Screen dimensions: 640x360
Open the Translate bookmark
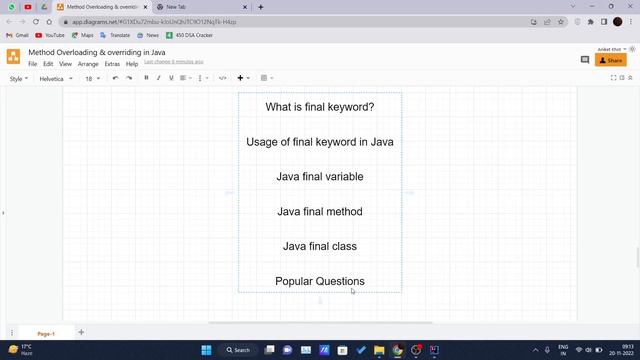pos(115,36)
